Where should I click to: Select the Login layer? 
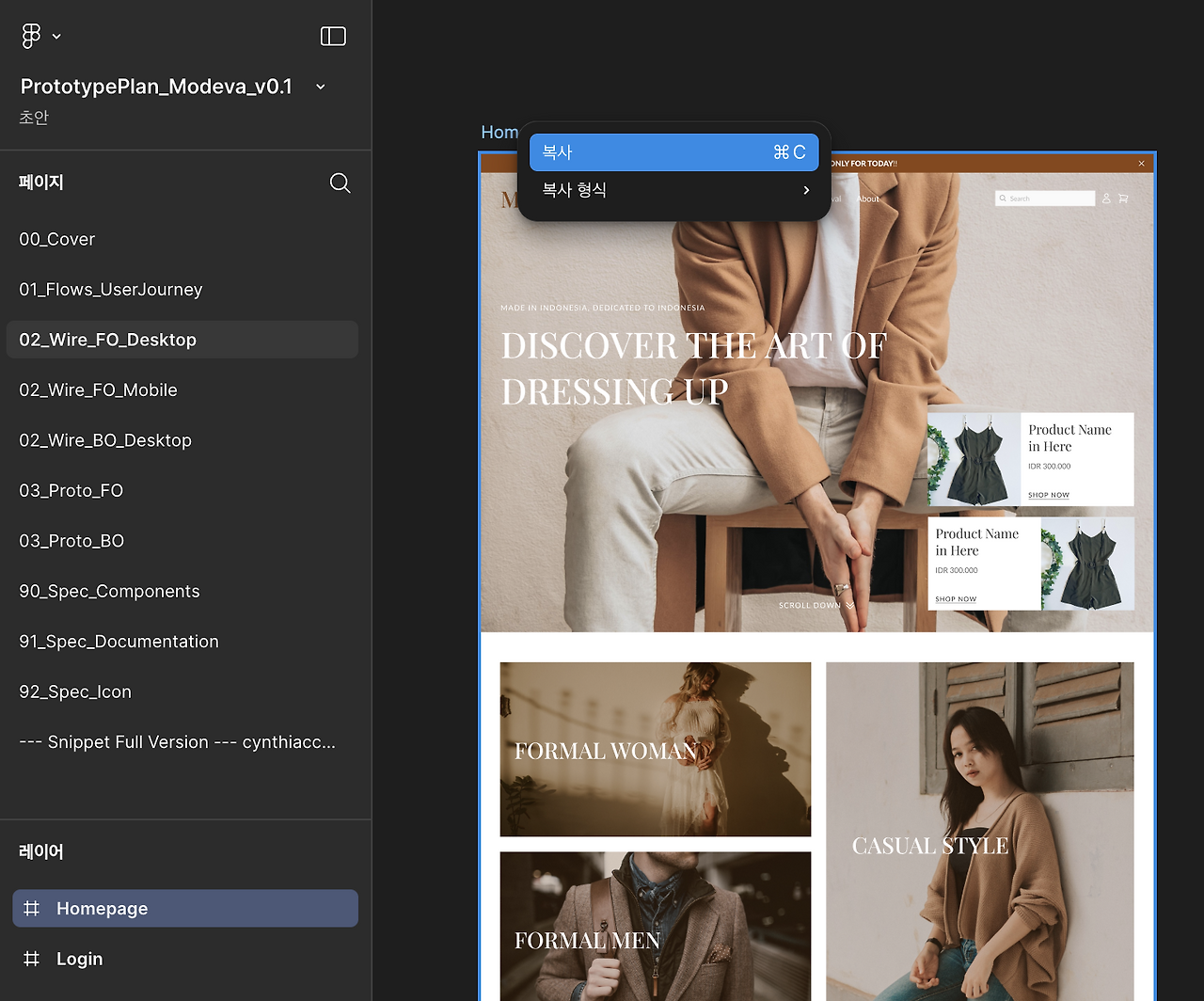pyautogui.click(x=185, y=959)
